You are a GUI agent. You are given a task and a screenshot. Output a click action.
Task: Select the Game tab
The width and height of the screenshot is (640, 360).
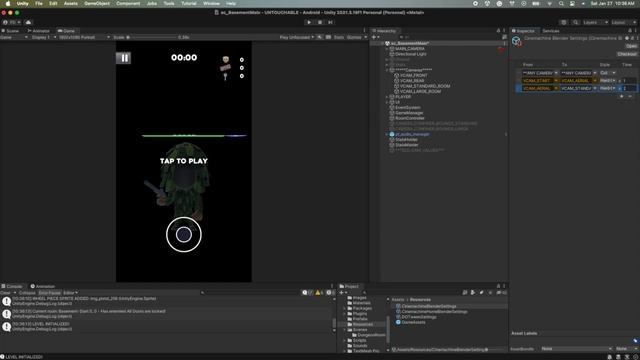point(66,31)
